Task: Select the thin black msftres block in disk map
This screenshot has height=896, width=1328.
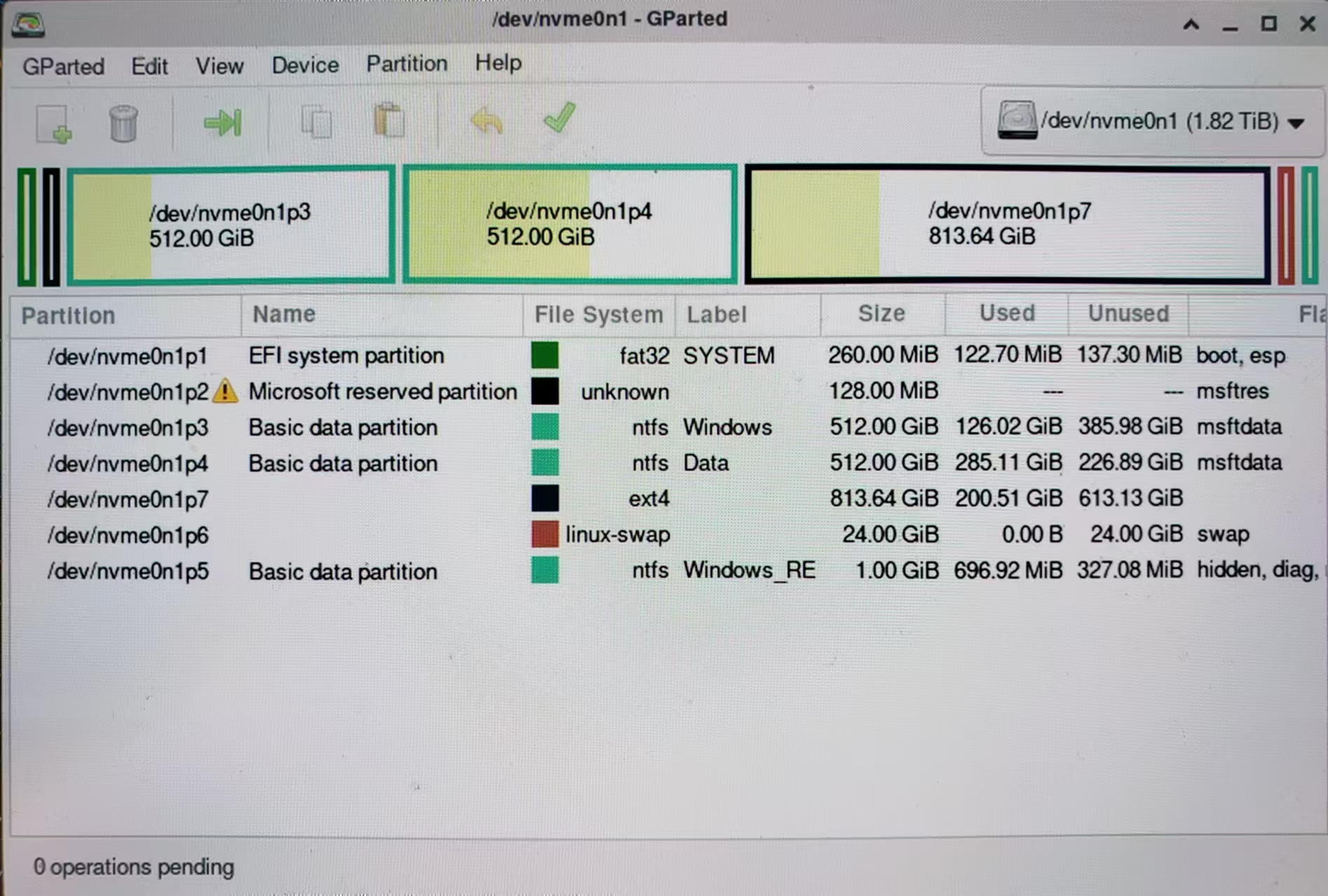Action: pyautogui.click(x=51, y=227)
